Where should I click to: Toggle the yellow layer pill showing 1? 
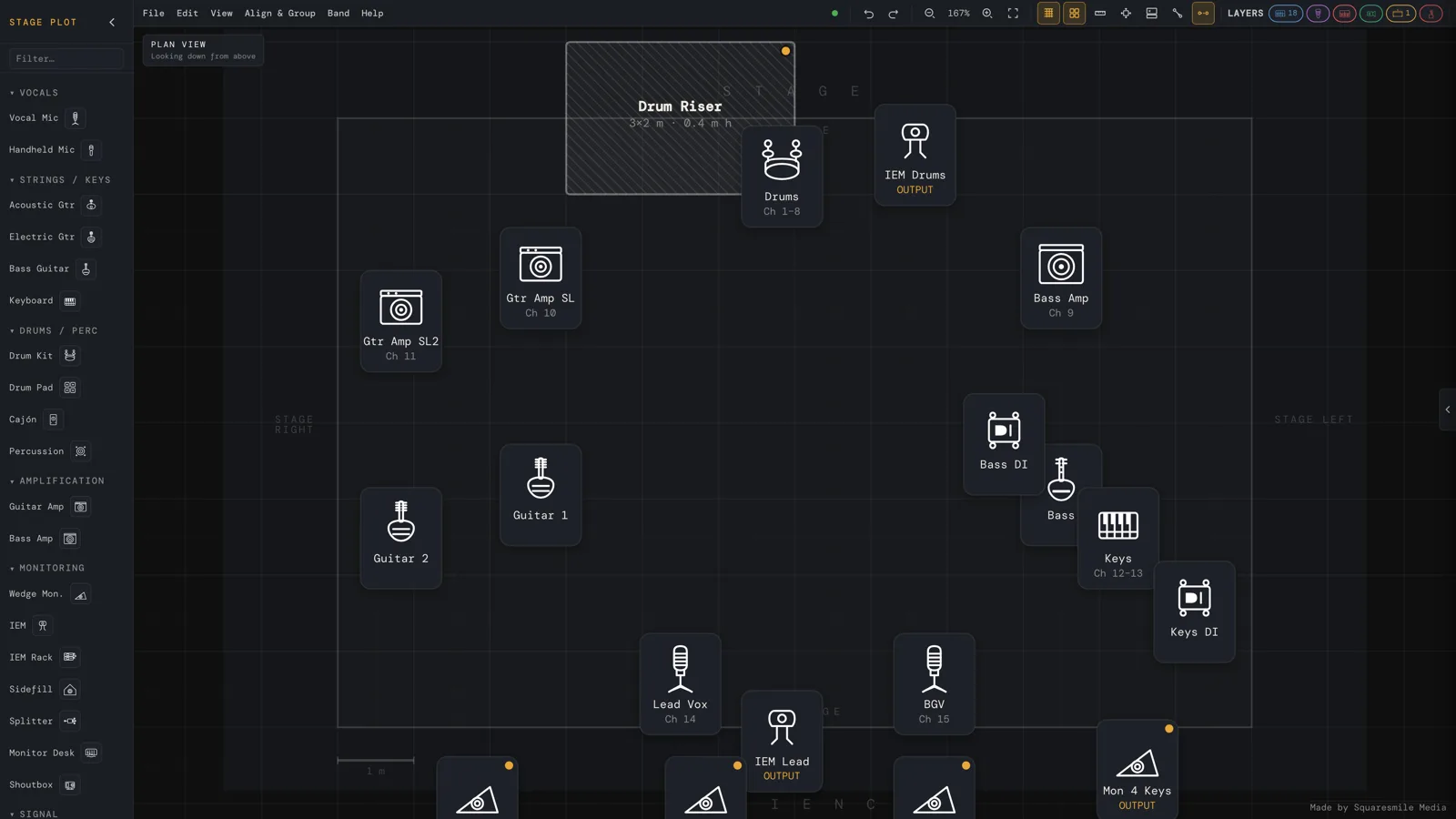click(x=1401, y=14)
